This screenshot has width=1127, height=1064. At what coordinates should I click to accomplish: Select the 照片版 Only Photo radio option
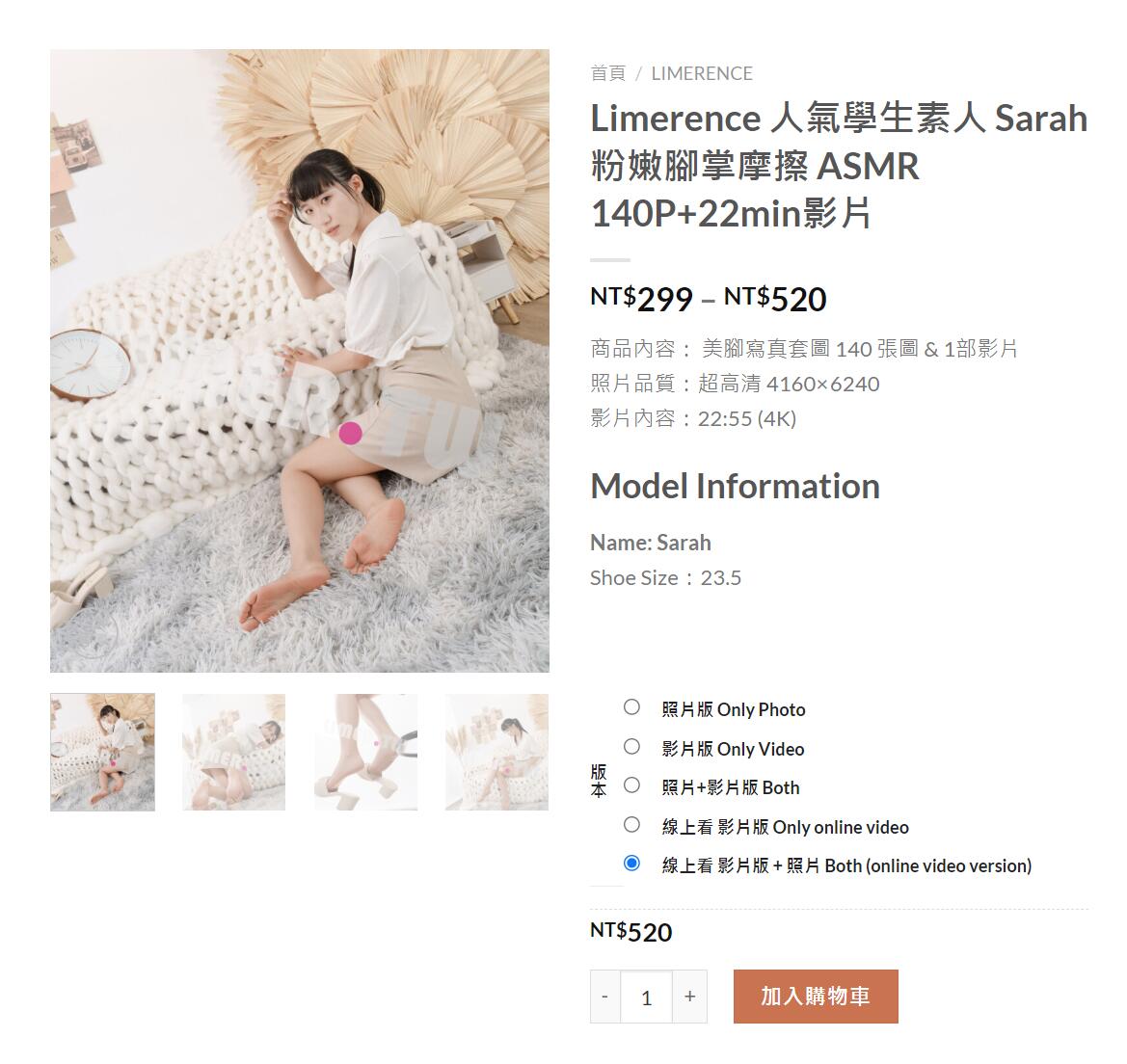[x=631, y=707]
